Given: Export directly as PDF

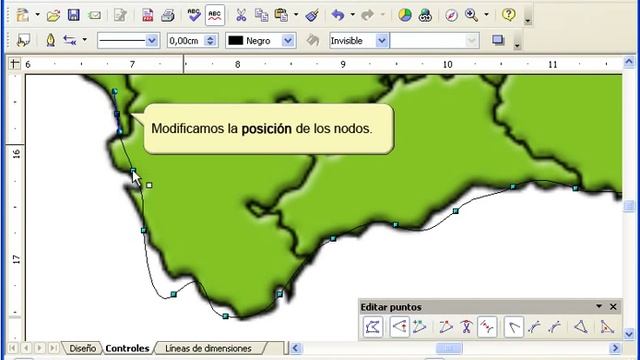Looking at the screenshot, I should [x=147, y=16].
